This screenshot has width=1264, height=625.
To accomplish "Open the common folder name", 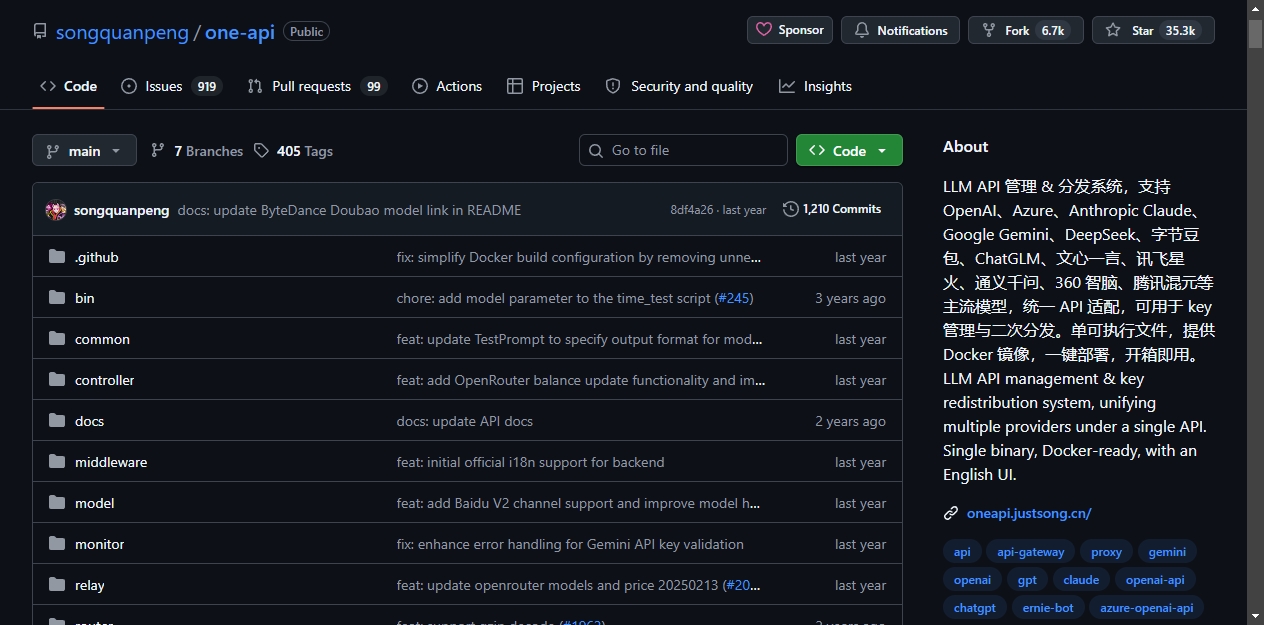I will point(102,339).
